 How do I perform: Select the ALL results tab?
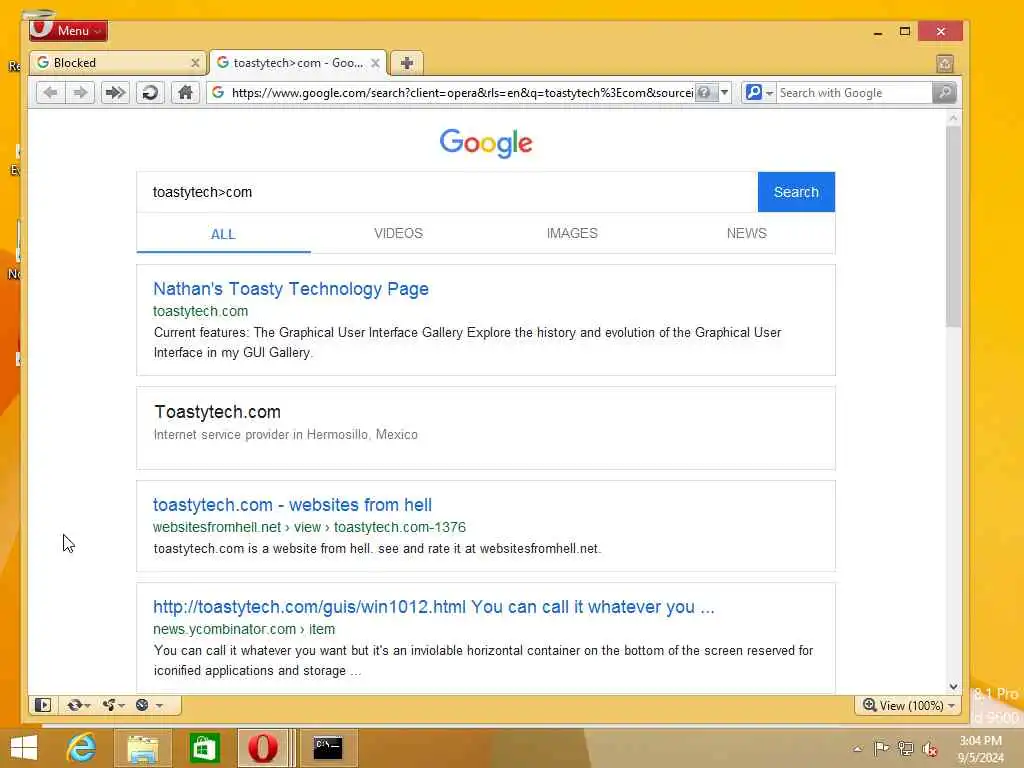pyautogui.click(x=223, y=234)
